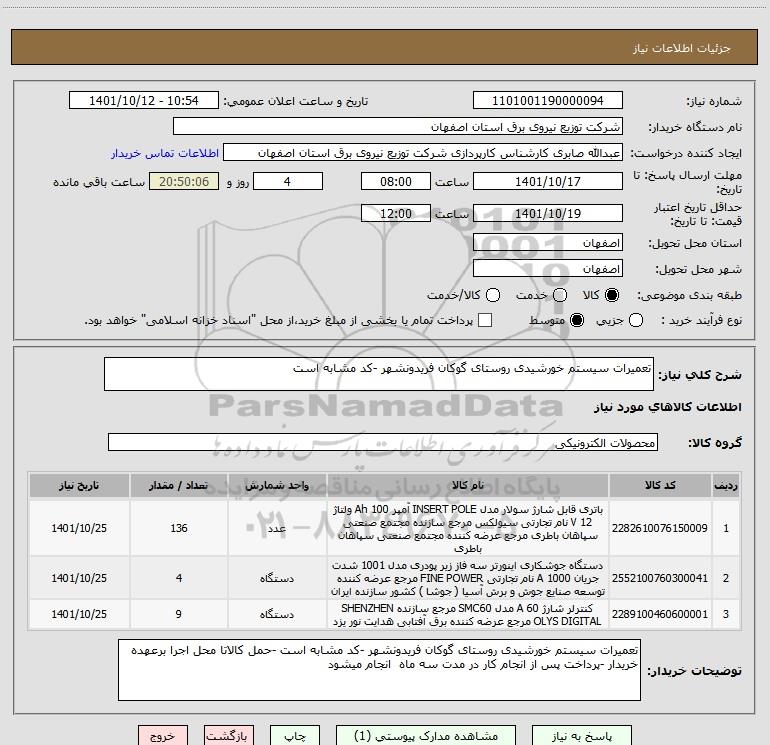Select the کد کالا column header
770x745 pixels.
pyautogui.click(x=660, y=485)
